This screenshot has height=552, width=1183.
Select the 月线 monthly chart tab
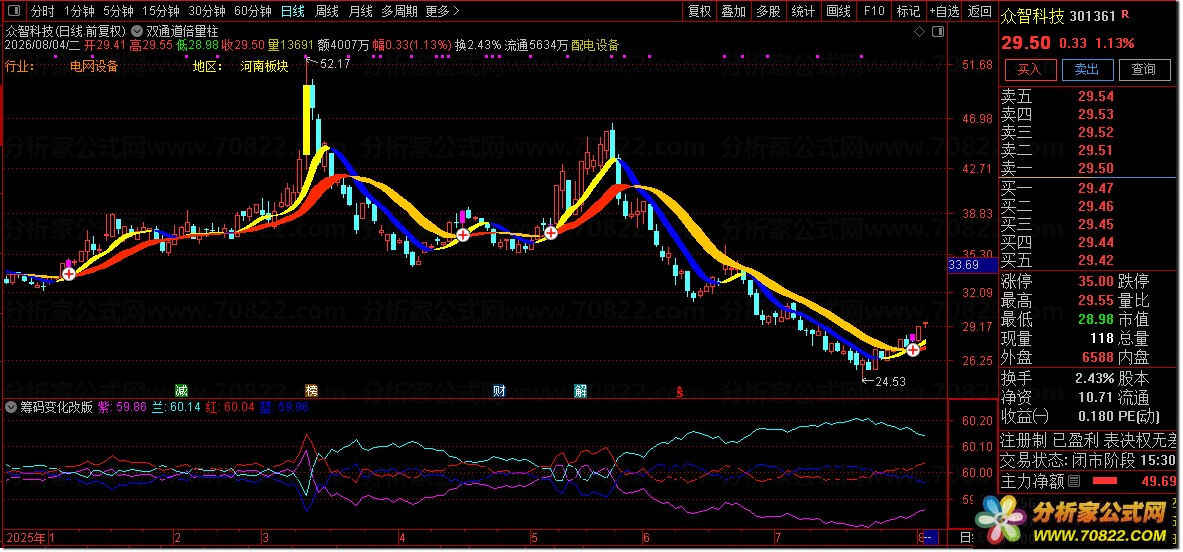361,11
